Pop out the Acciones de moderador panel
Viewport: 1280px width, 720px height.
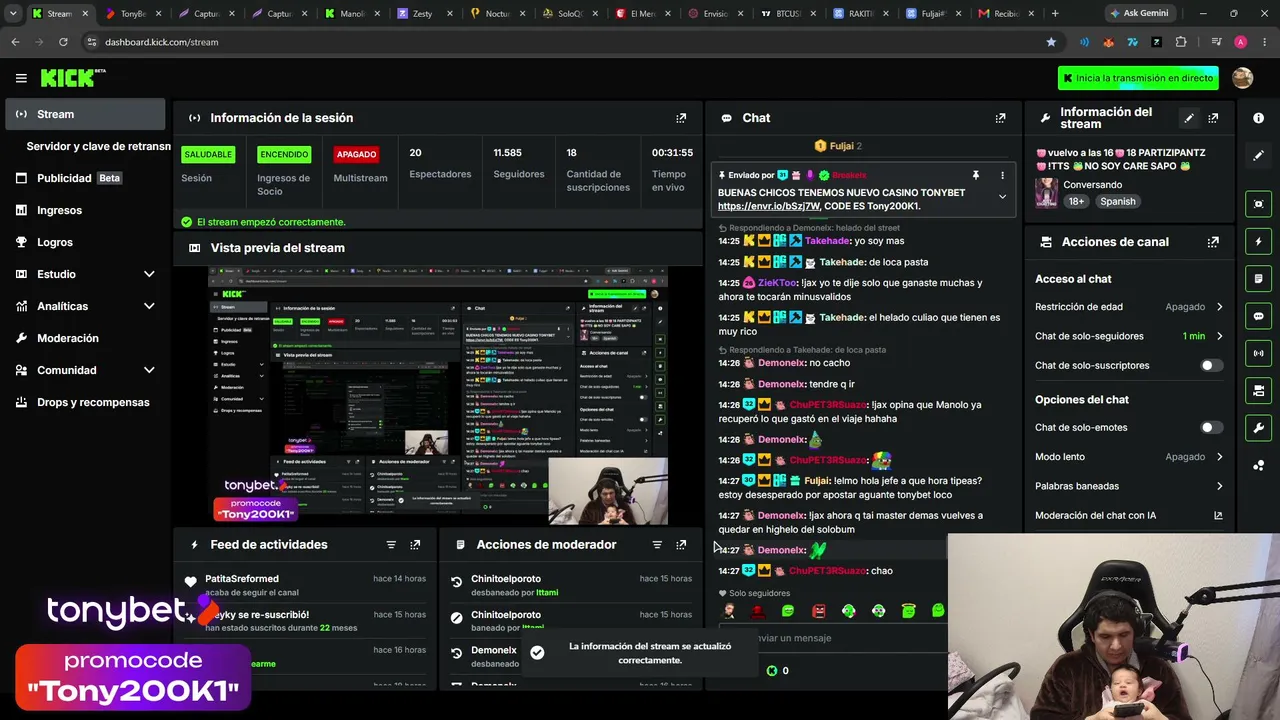click(681, 545)
